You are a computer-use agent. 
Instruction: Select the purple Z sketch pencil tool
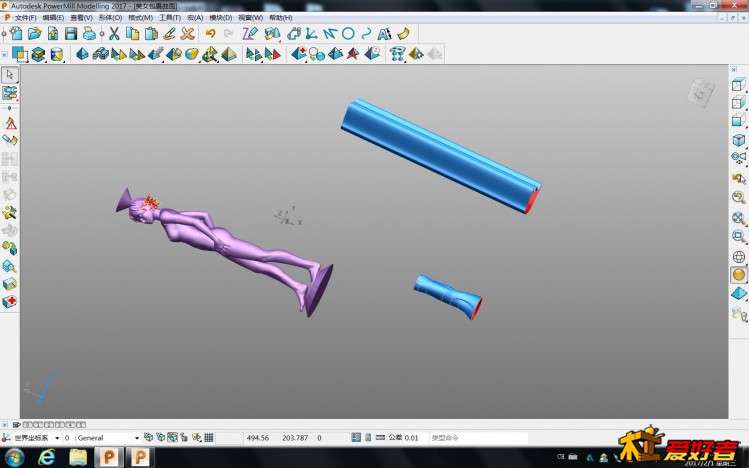click(x=249, y=33)
